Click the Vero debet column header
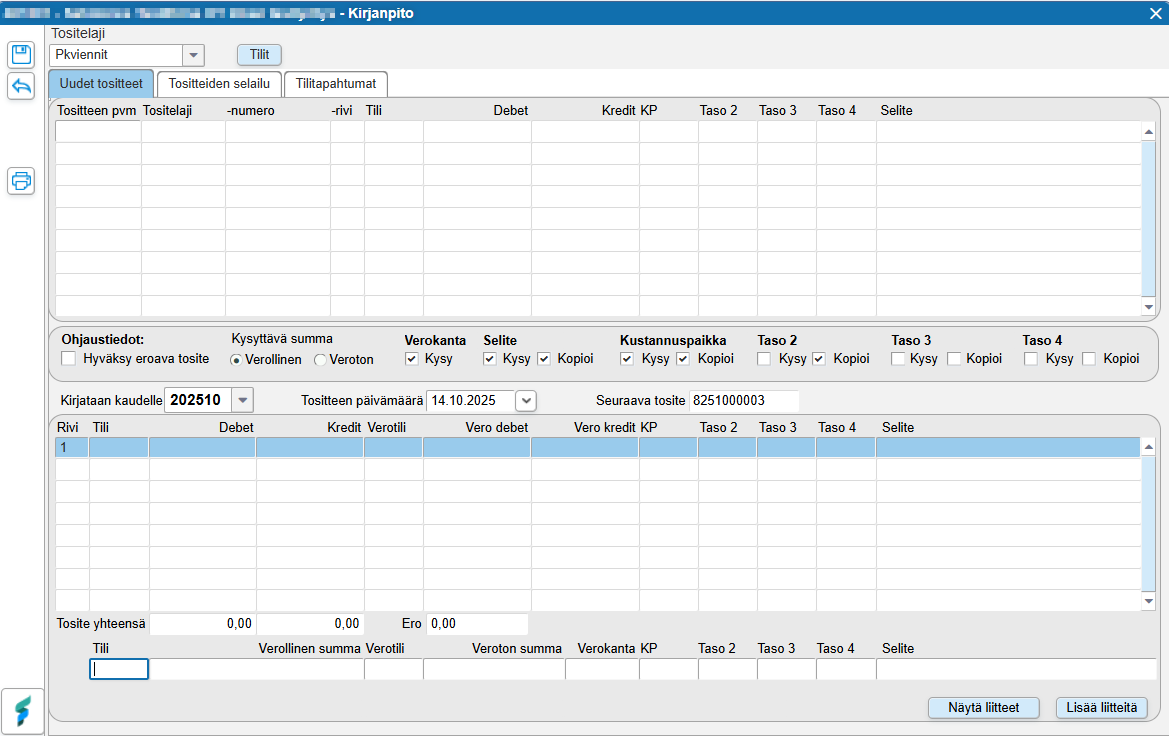This screenshot has height=736, width=1169. [x=497, y=427]
